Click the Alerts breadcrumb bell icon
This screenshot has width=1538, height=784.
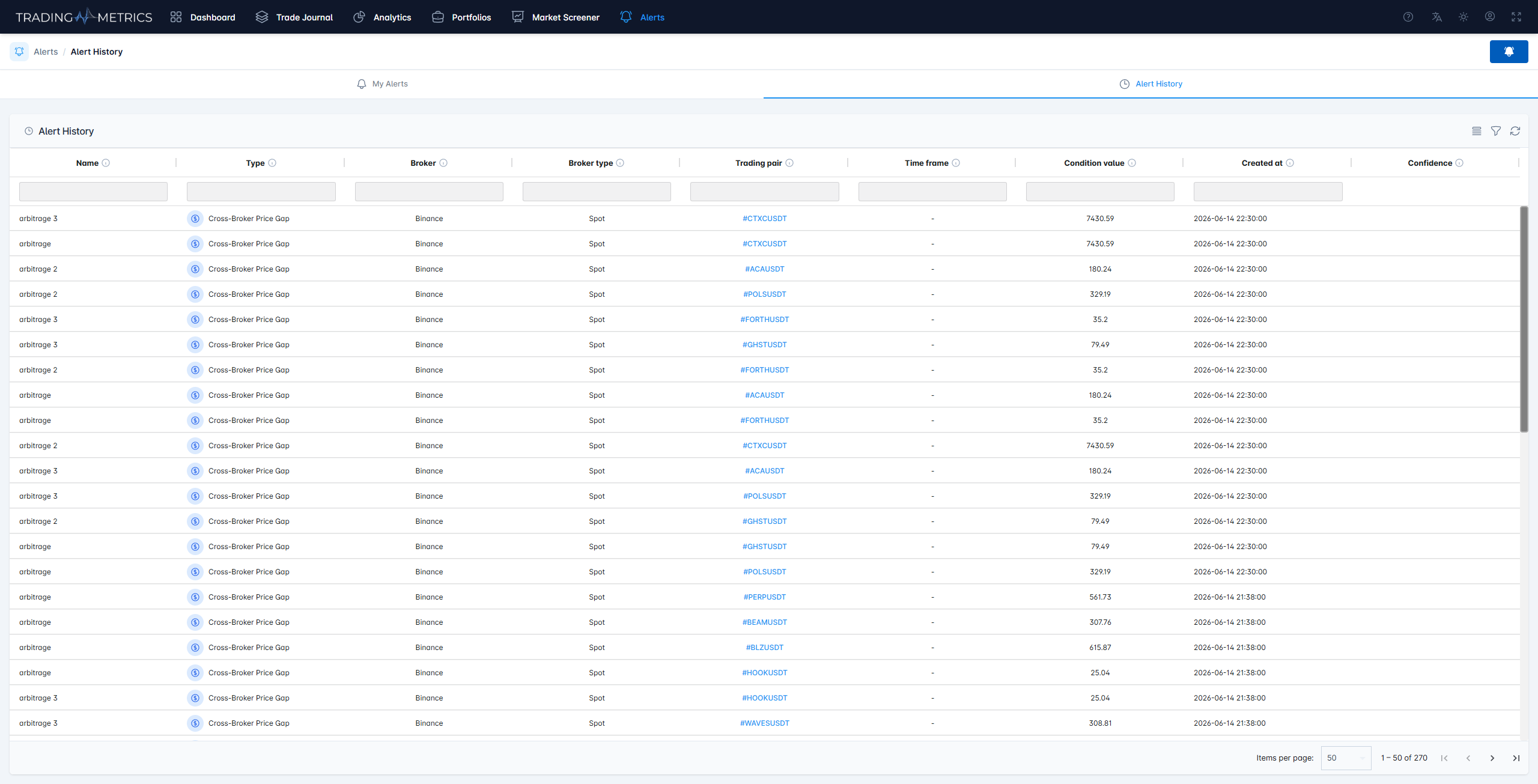[19, 52]
